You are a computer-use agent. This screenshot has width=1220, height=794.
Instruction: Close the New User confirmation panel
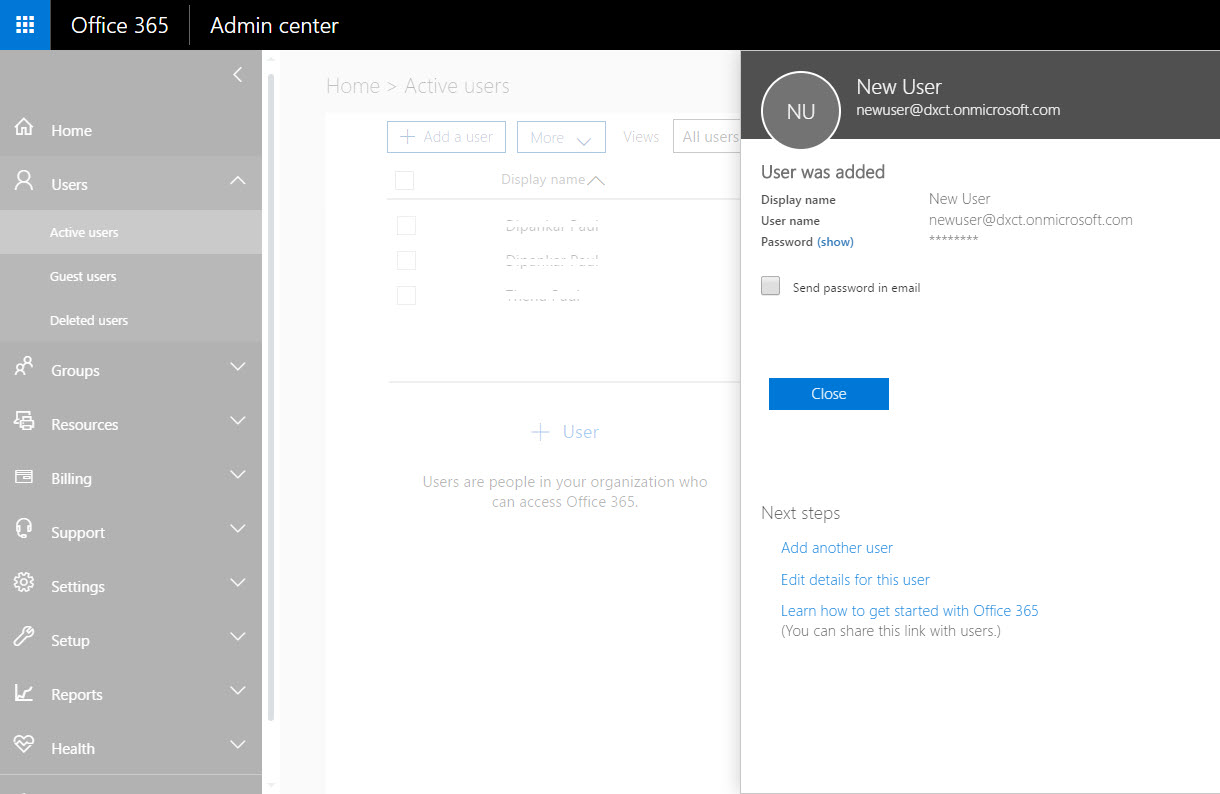tap(828, 393)
